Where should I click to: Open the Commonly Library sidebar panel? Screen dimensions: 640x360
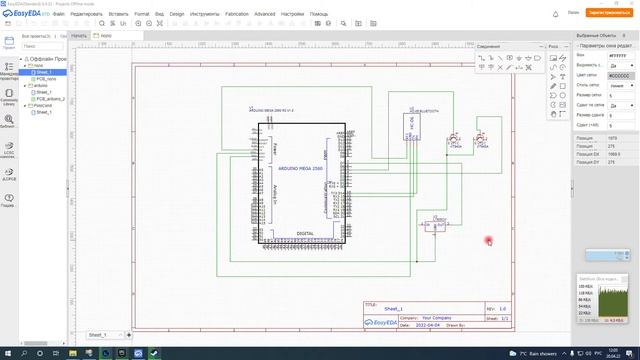(x=9, y=97)
